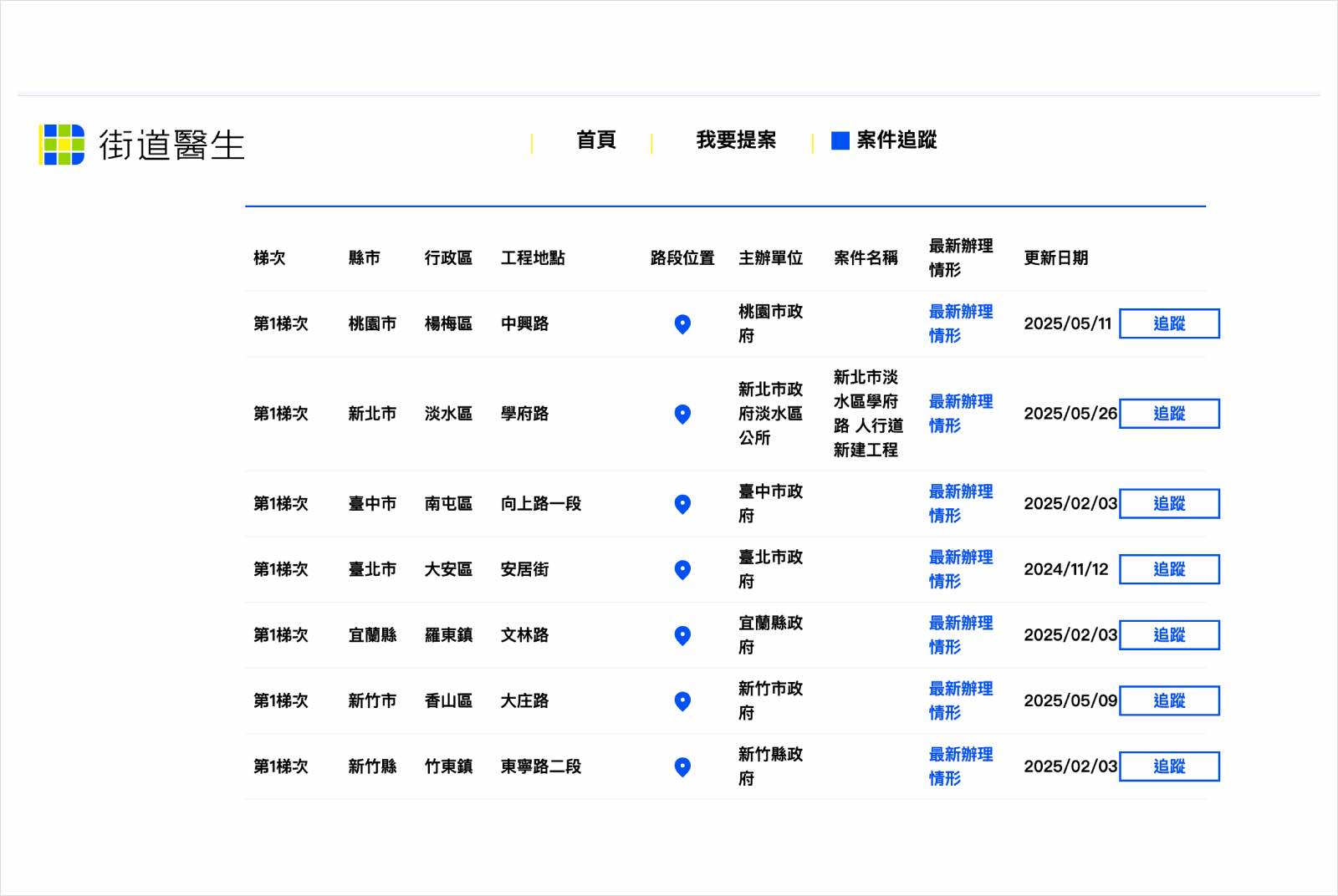The height and width of the screenshot is (896, 1338).
Task: Click the 工程地點 column header
Action: pyautogui.click(x=533, y=258)
